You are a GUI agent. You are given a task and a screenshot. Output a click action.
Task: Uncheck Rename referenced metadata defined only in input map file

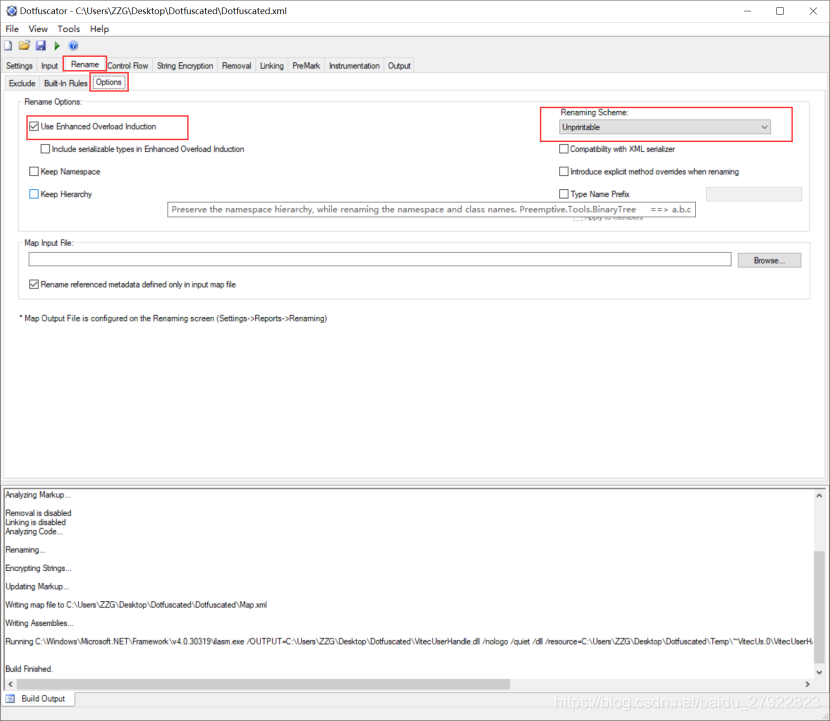(x=34, y=284)
